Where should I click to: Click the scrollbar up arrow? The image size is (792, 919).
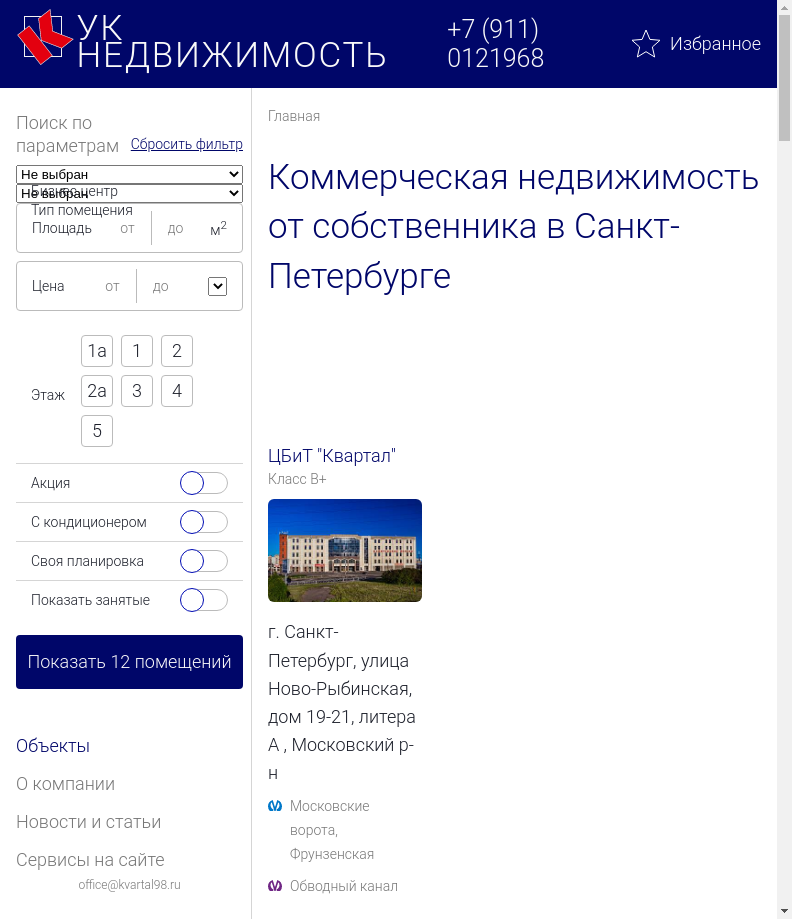[784, 6]
